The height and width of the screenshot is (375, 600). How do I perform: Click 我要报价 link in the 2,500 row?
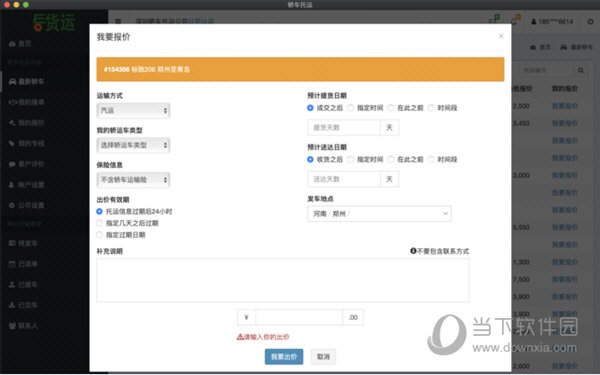click(x=565, y=106)
